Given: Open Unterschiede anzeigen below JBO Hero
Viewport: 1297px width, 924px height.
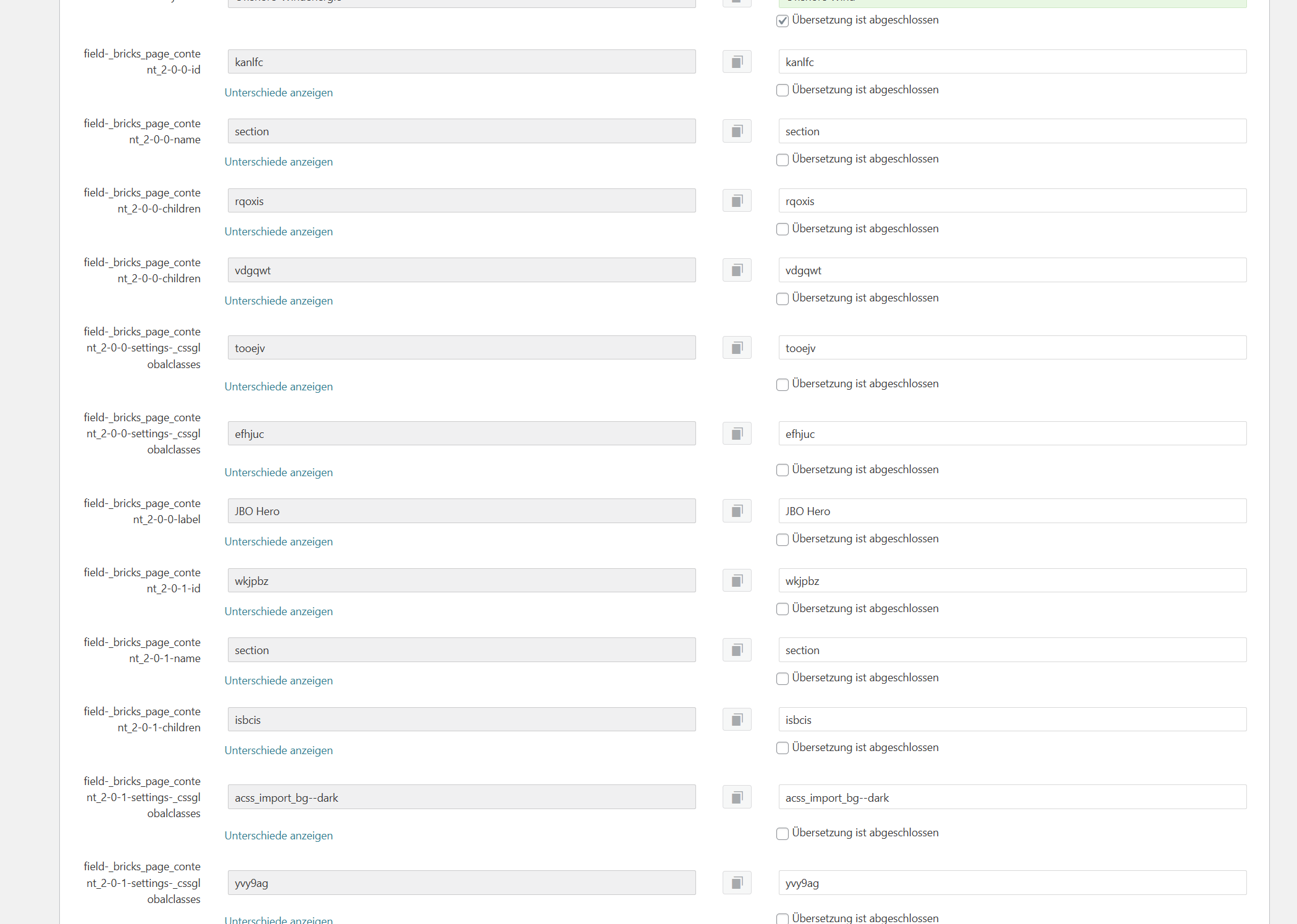Looking at the screenshot, I should [279, 542].
